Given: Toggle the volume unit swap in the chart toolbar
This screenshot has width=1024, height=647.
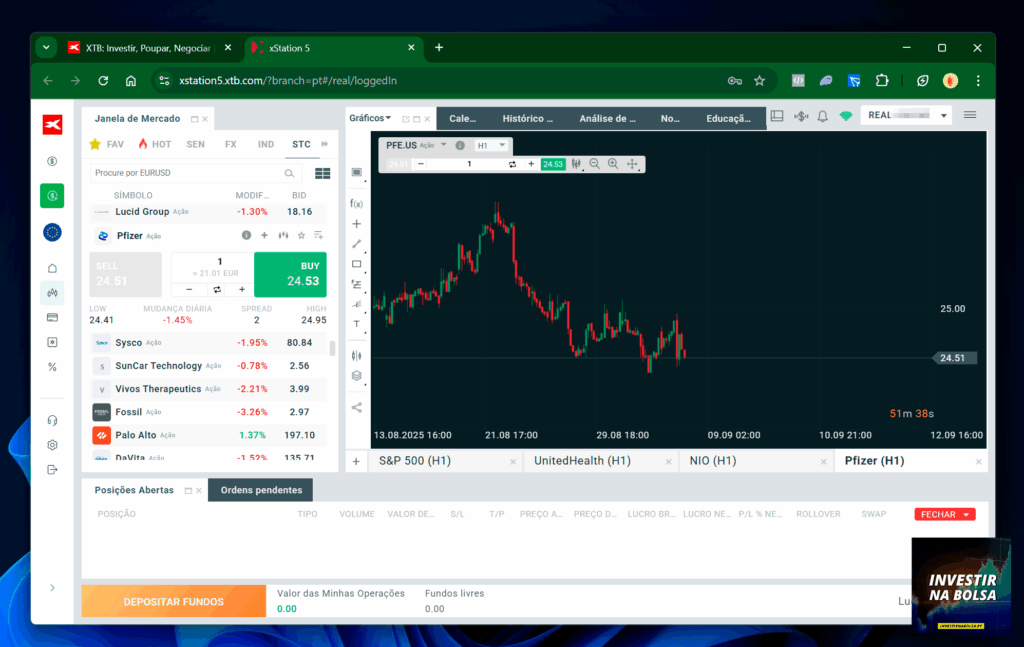Looking at the screenshot, I should pos(512,164).
